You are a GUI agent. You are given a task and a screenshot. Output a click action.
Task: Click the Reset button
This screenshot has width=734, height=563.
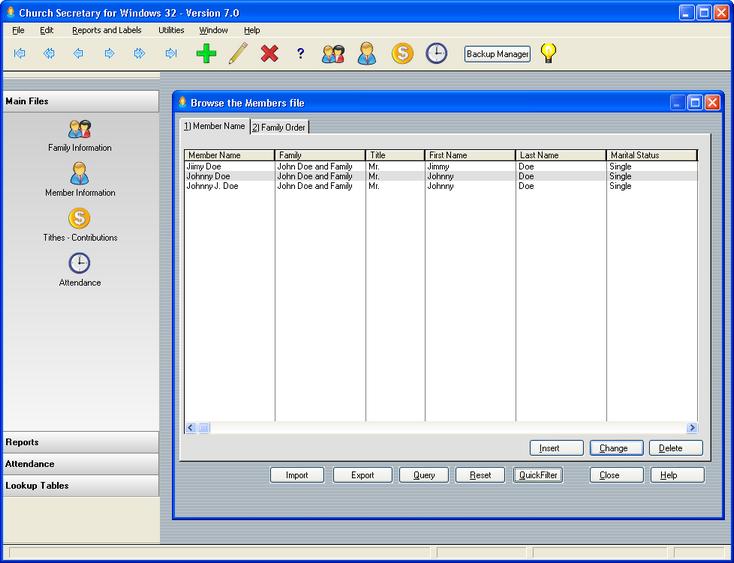(480, 475)
